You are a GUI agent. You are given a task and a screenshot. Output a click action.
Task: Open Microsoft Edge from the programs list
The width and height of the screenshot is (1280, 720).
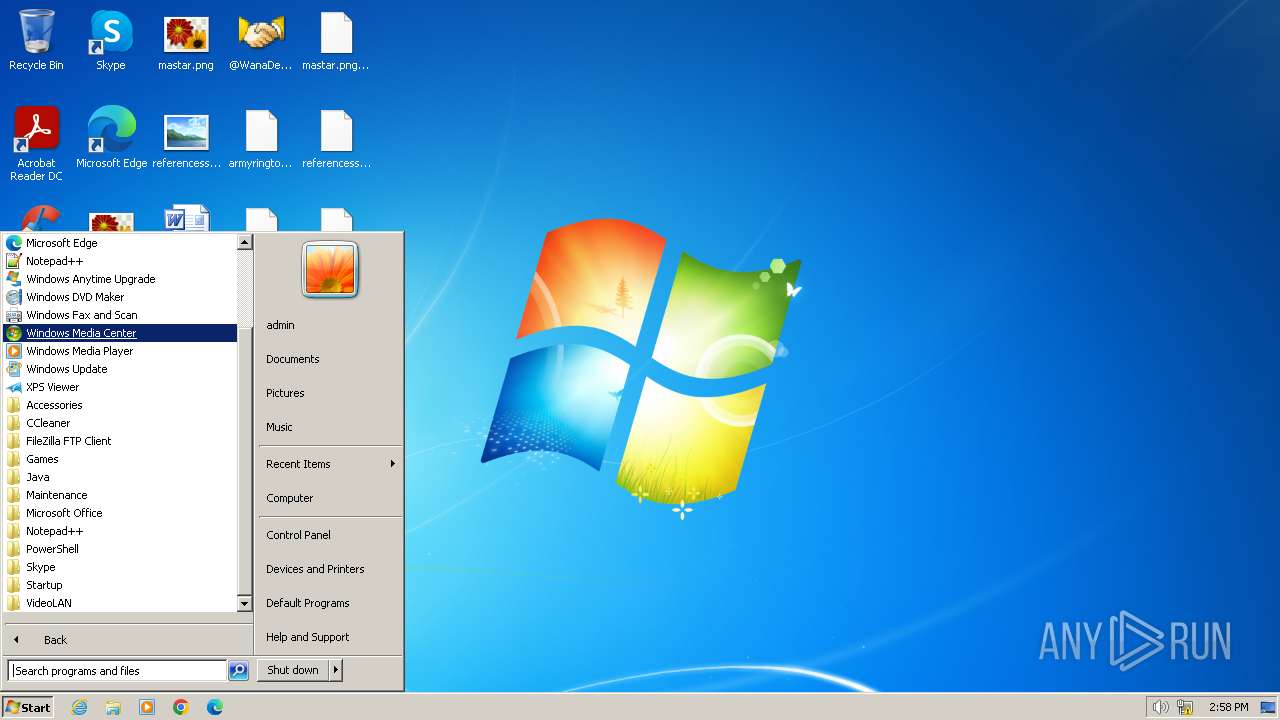[120, 243]
